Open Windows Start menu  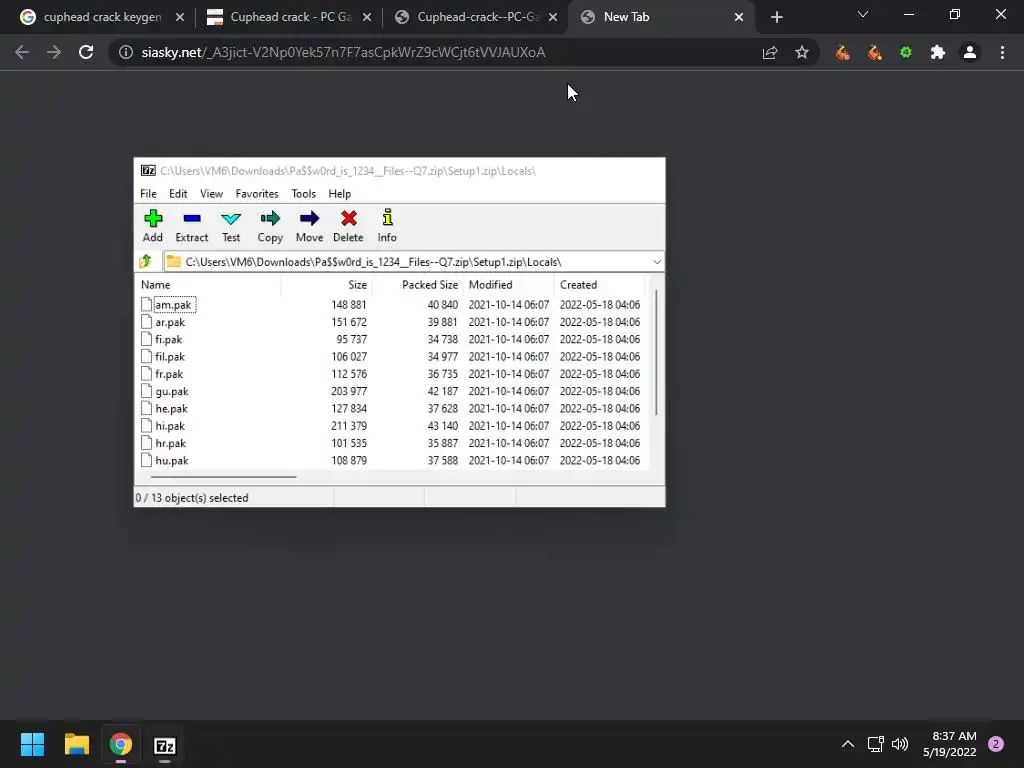32,744
